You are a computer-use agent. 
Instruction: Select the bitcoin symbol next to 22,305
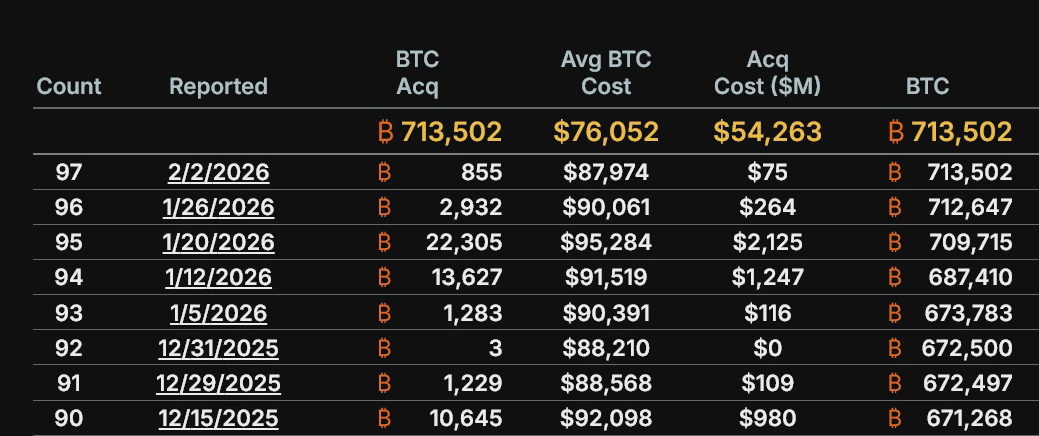[x=385, y=243]
